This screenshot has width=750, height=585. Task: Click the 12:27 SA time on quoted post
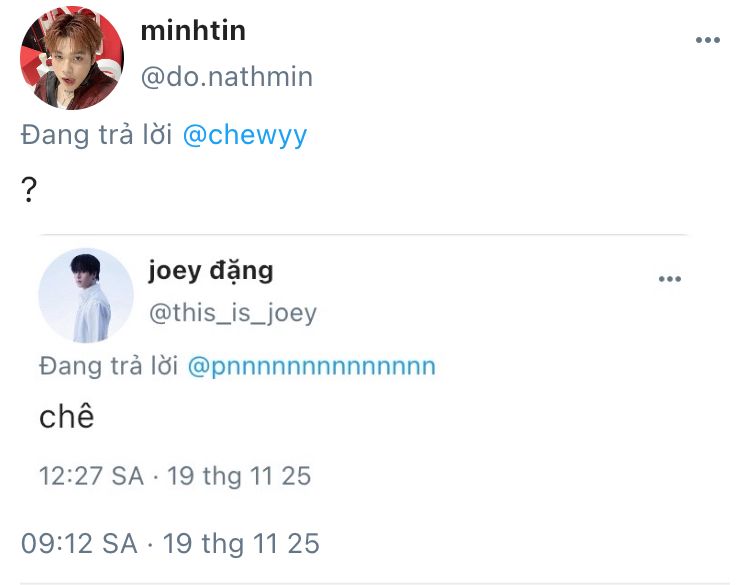(91, 475)
